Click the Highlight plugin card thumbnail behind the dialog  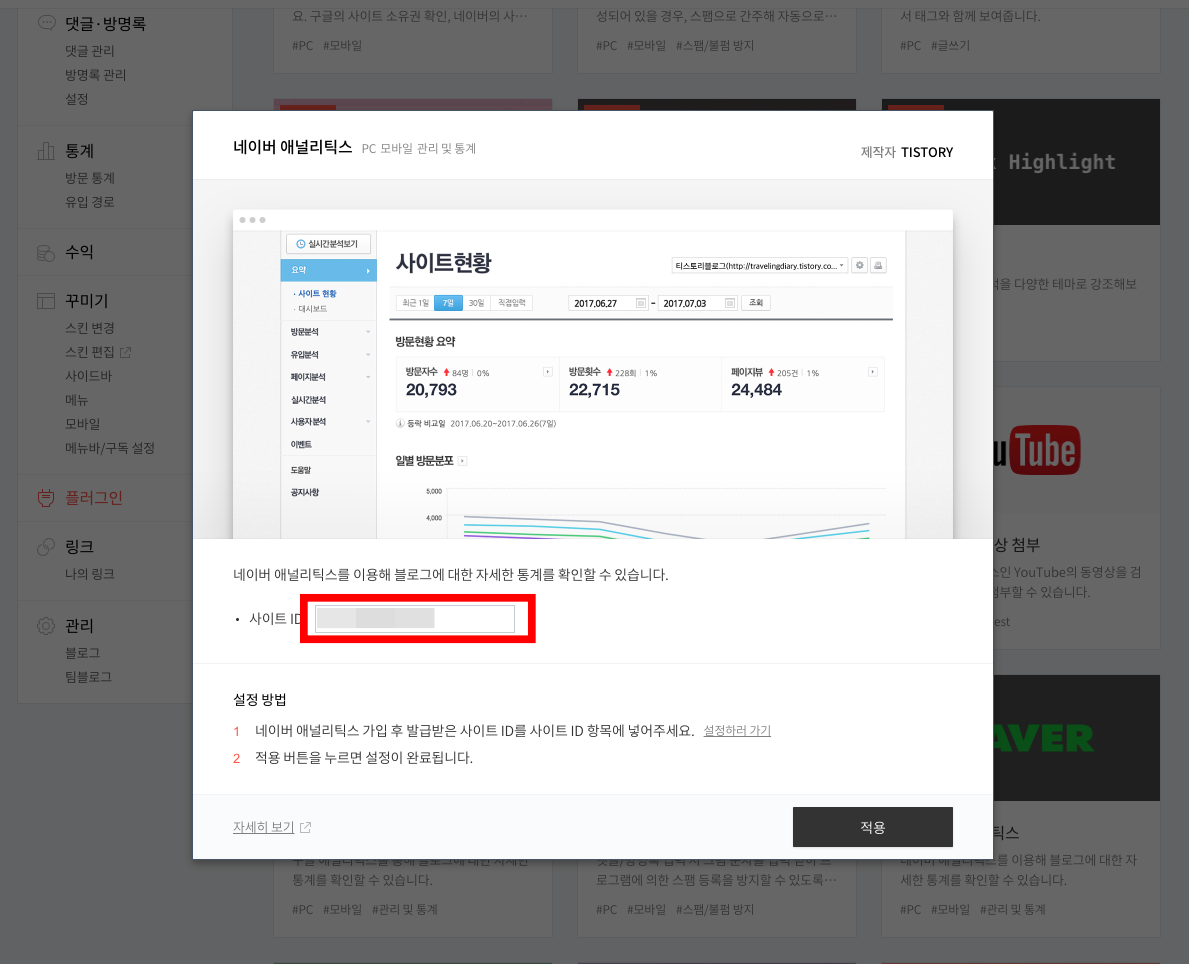[x=1077, y=162]
